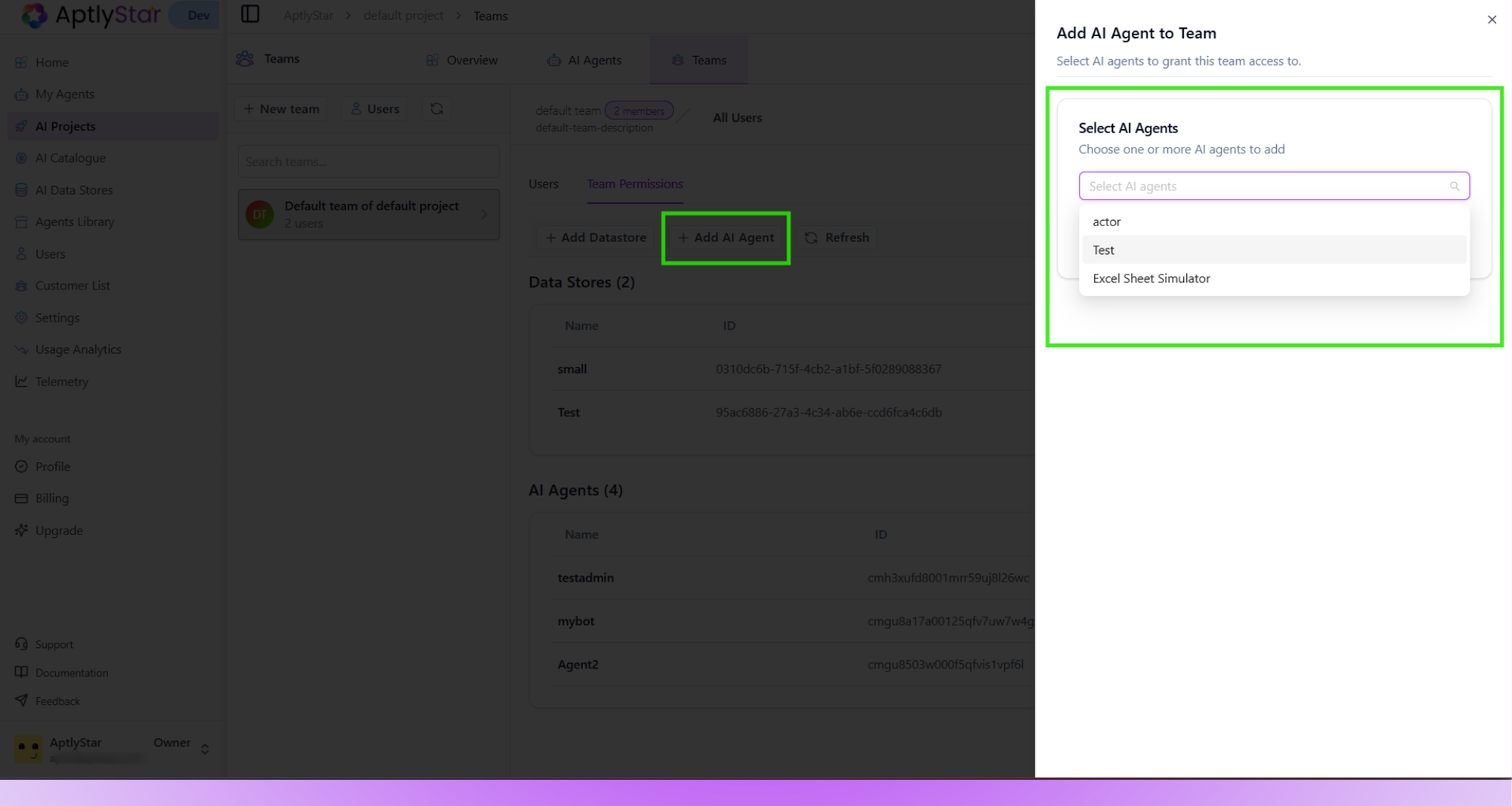Screen dimensions: 1512x806
Task: Create a New team
Action: click(280, 108)
